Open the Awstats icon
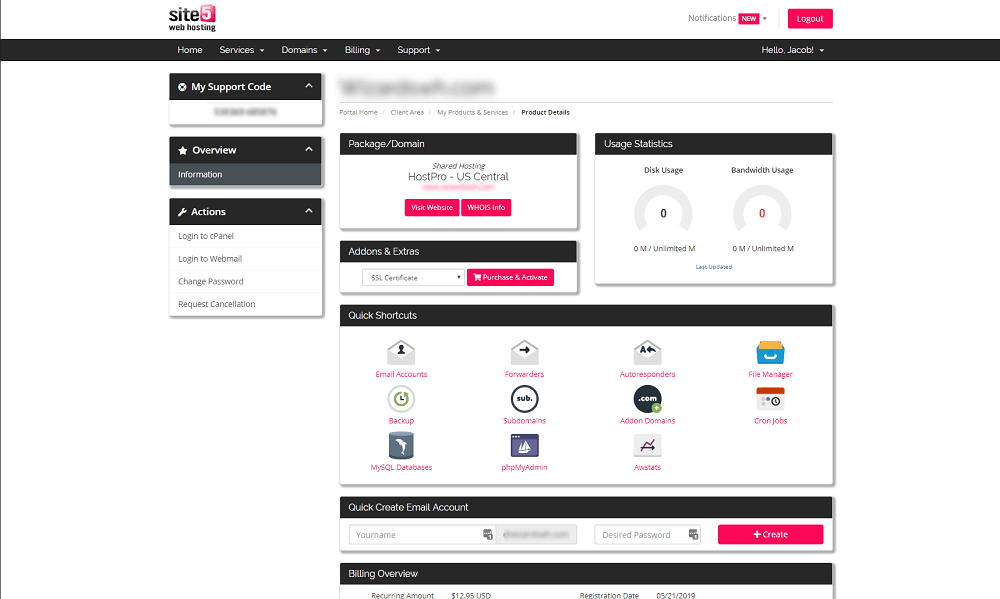Screen dimensions: 1000x599 pyautogui.click(x=647, y=446)
